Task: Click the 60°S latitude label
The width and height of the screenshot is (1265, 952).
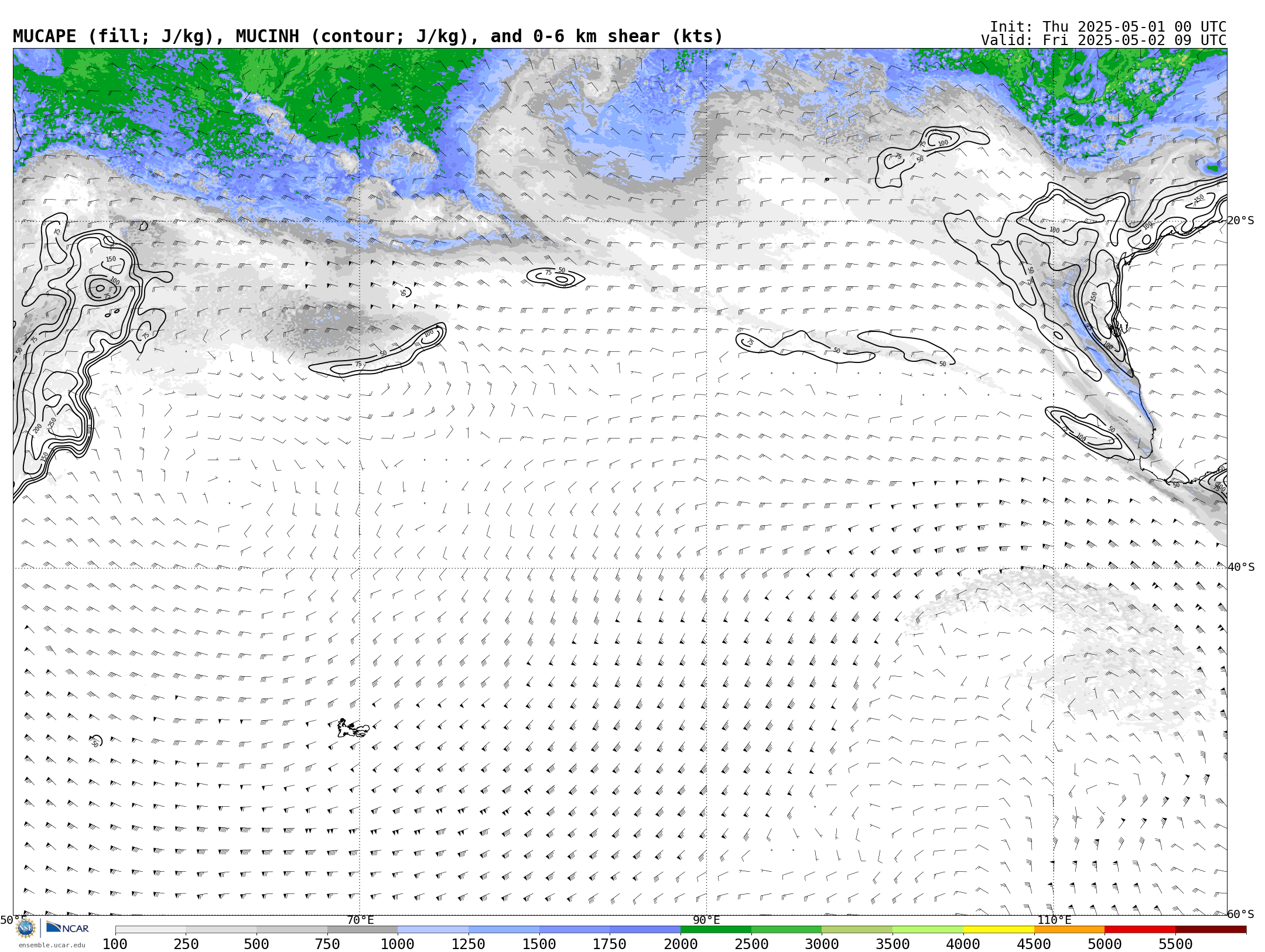Action: click(1241, 914)
